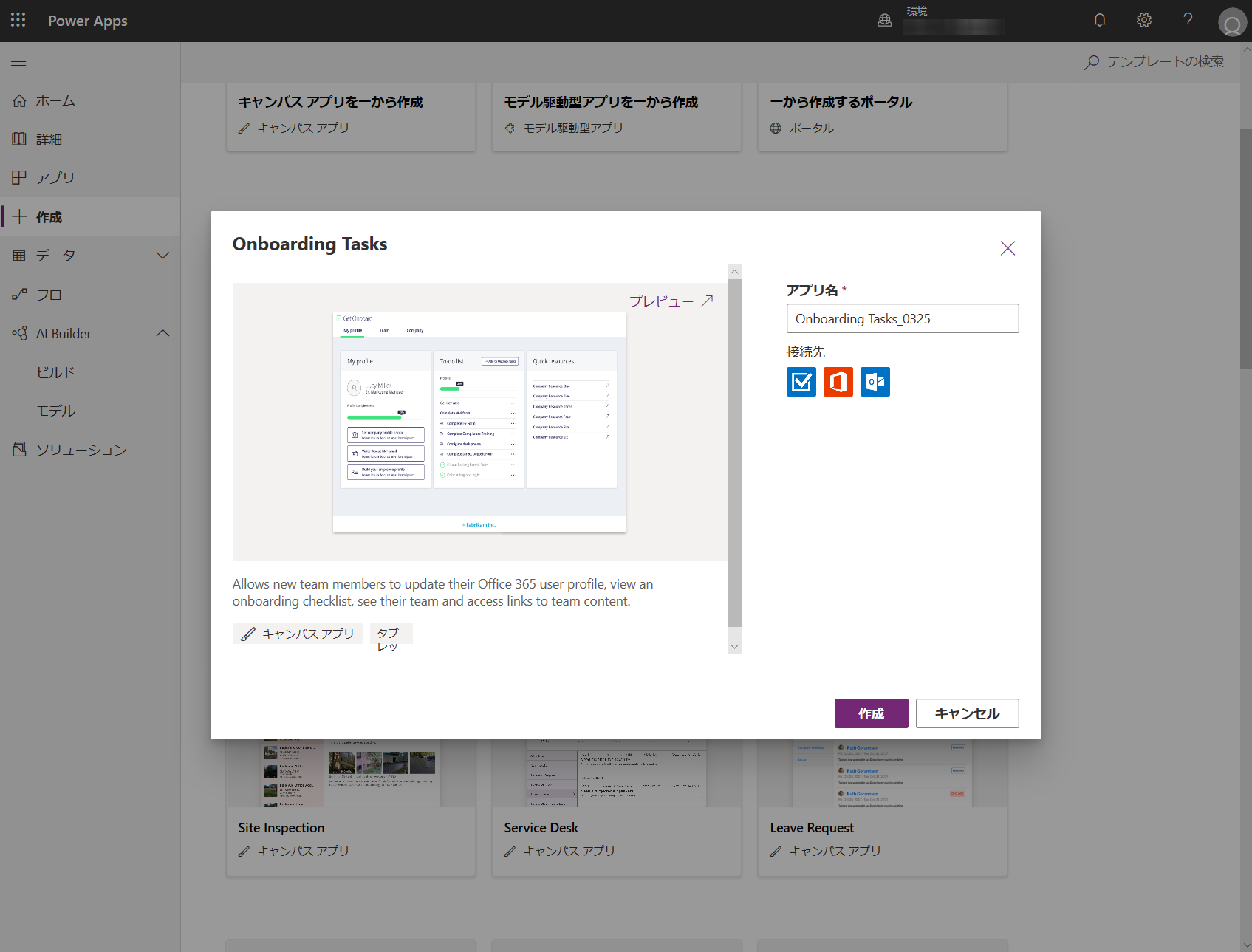This screenshot has height=952, width=1252.
Task: Click the page scrollbar down arrow
Action: pyautogui.click(x=1246, y=945)
